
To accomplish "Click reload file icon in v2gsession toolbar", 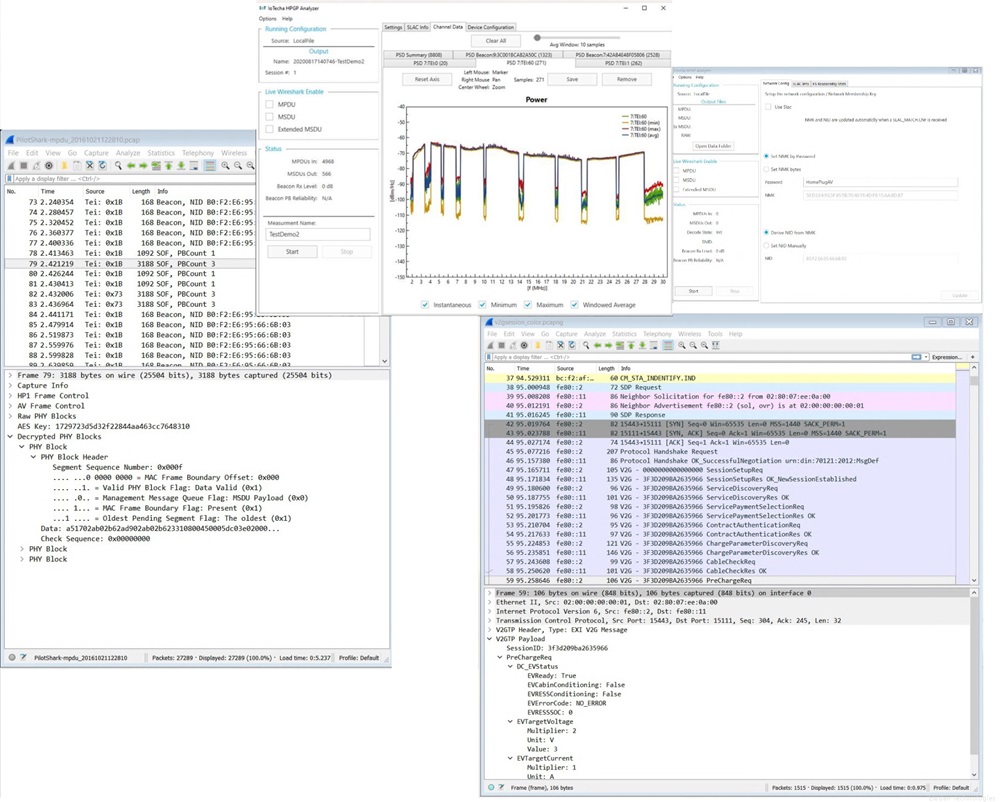I will (572, 346).
